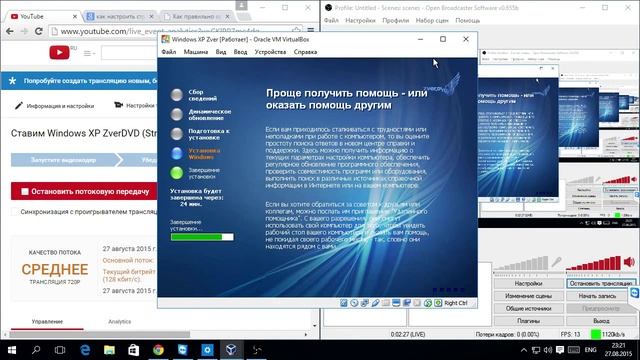Viewport: 640px width, 360px height.
Task: Open Информация и настройки tab on YouTube
Action: pyautogui.click(x=55, y=106)
